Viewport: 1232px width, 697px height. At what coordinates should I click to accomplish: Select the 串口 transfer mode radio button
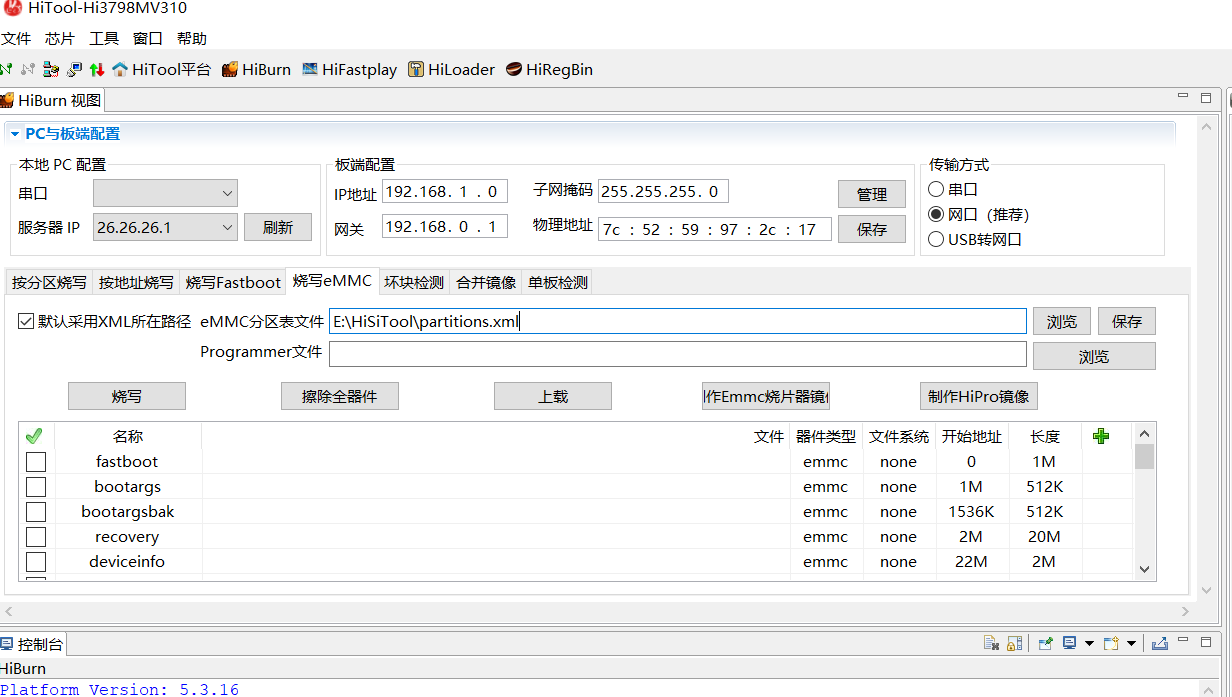pos(936,189)
